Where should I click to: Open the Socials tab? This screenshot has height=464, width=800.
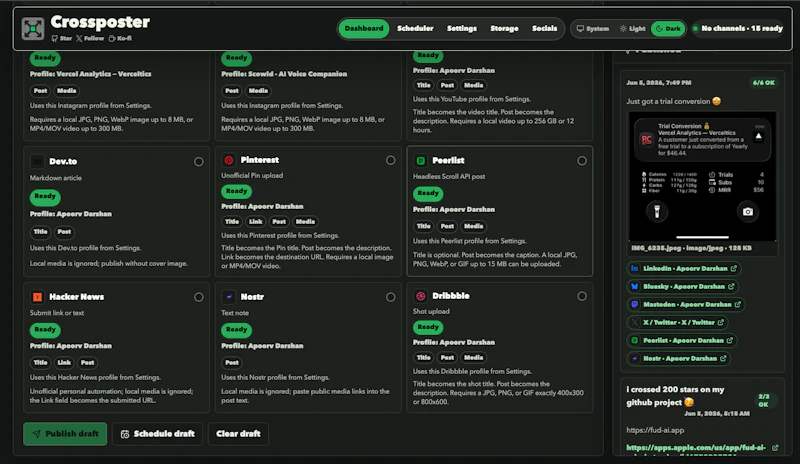click(x=544, y=29)
